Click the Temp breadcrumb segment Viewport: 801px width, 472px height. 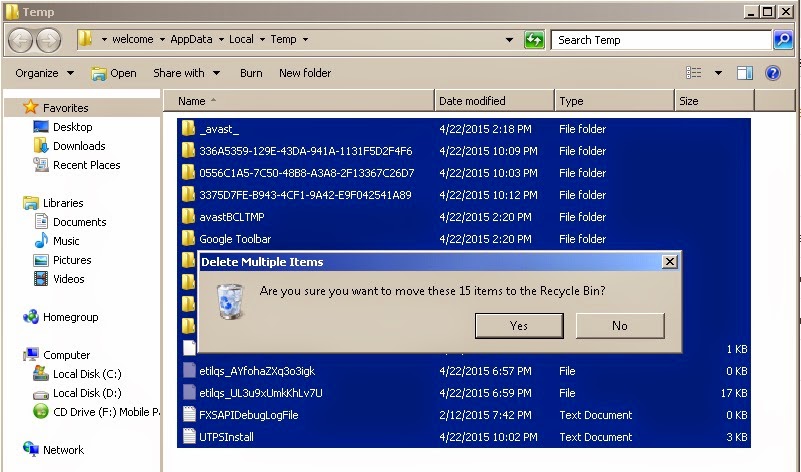pos(284,39)
